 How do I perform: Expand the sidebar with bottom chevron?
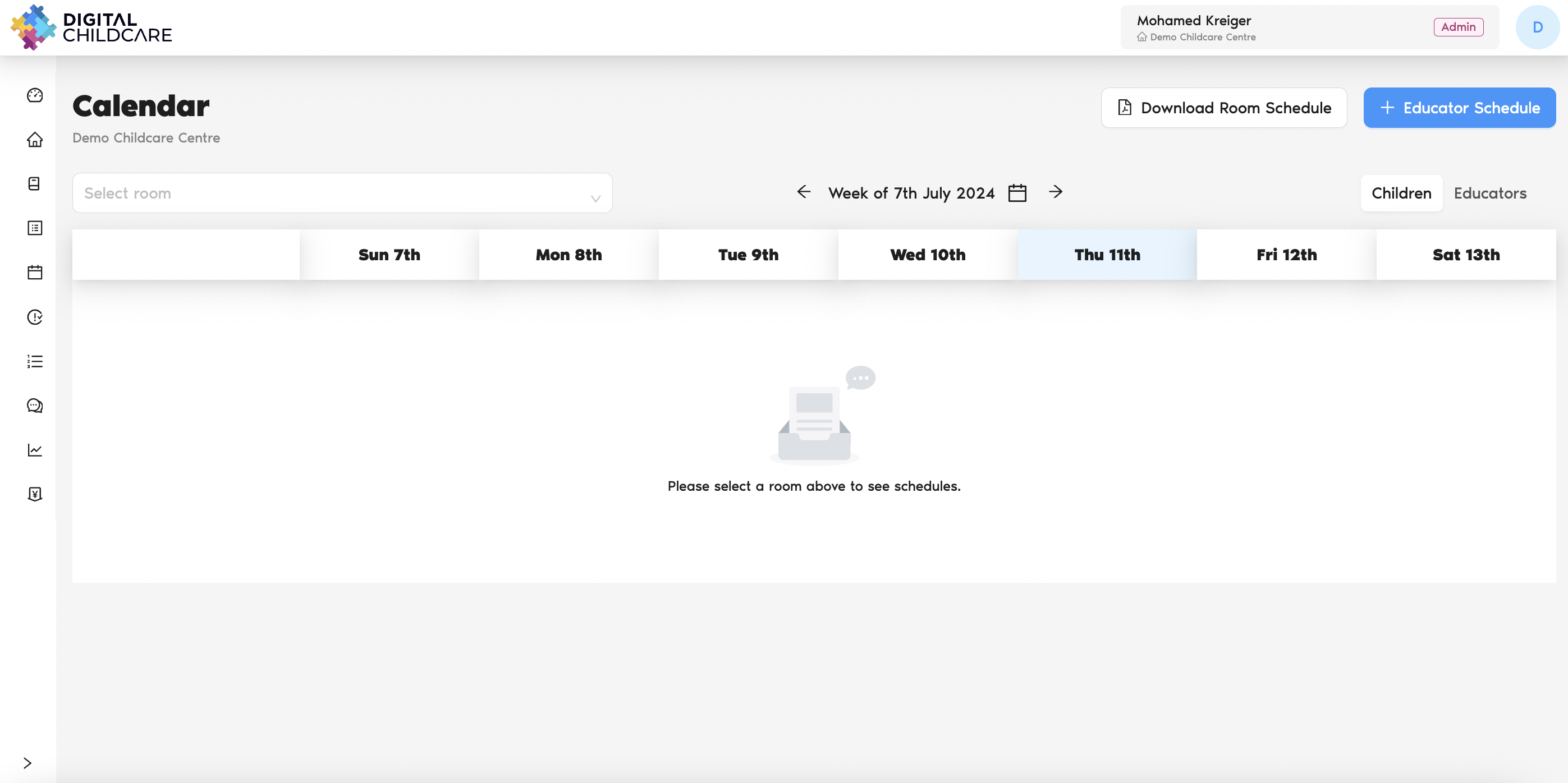tap(27, 763)
